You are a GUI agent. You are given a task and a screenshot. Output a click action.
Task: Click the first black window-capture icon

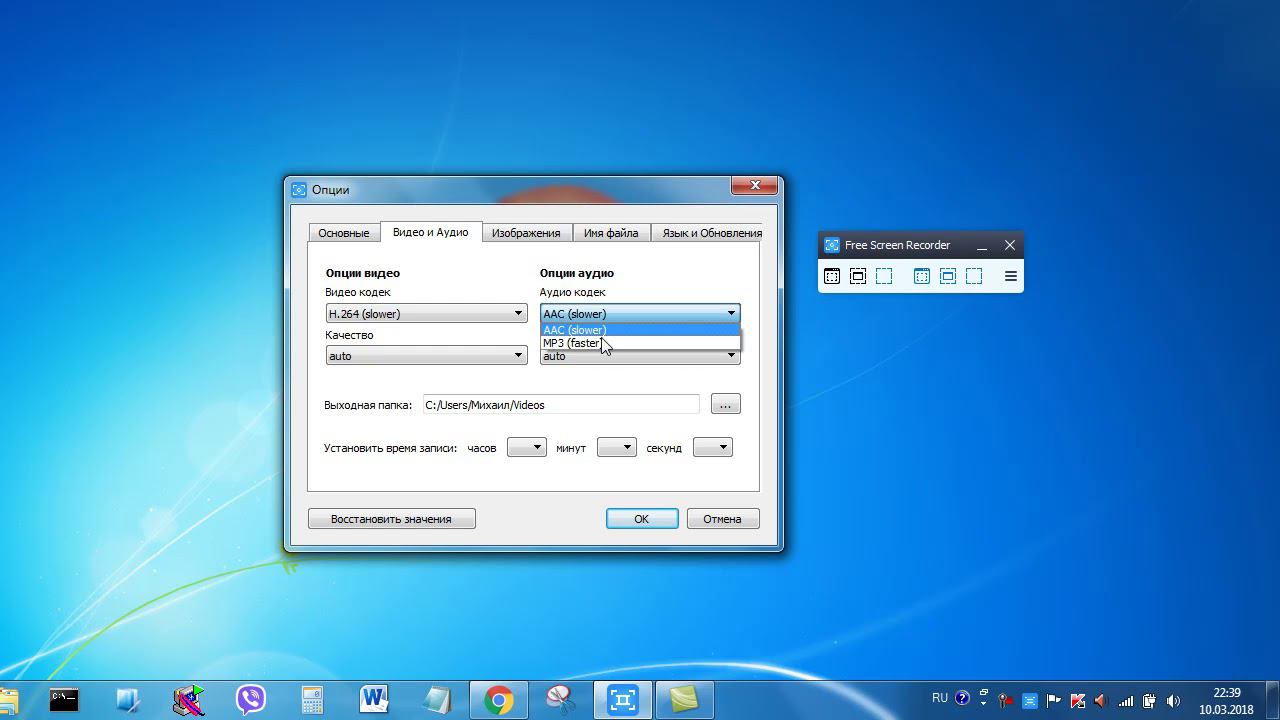pyautogui.click(x=832, y=276)
